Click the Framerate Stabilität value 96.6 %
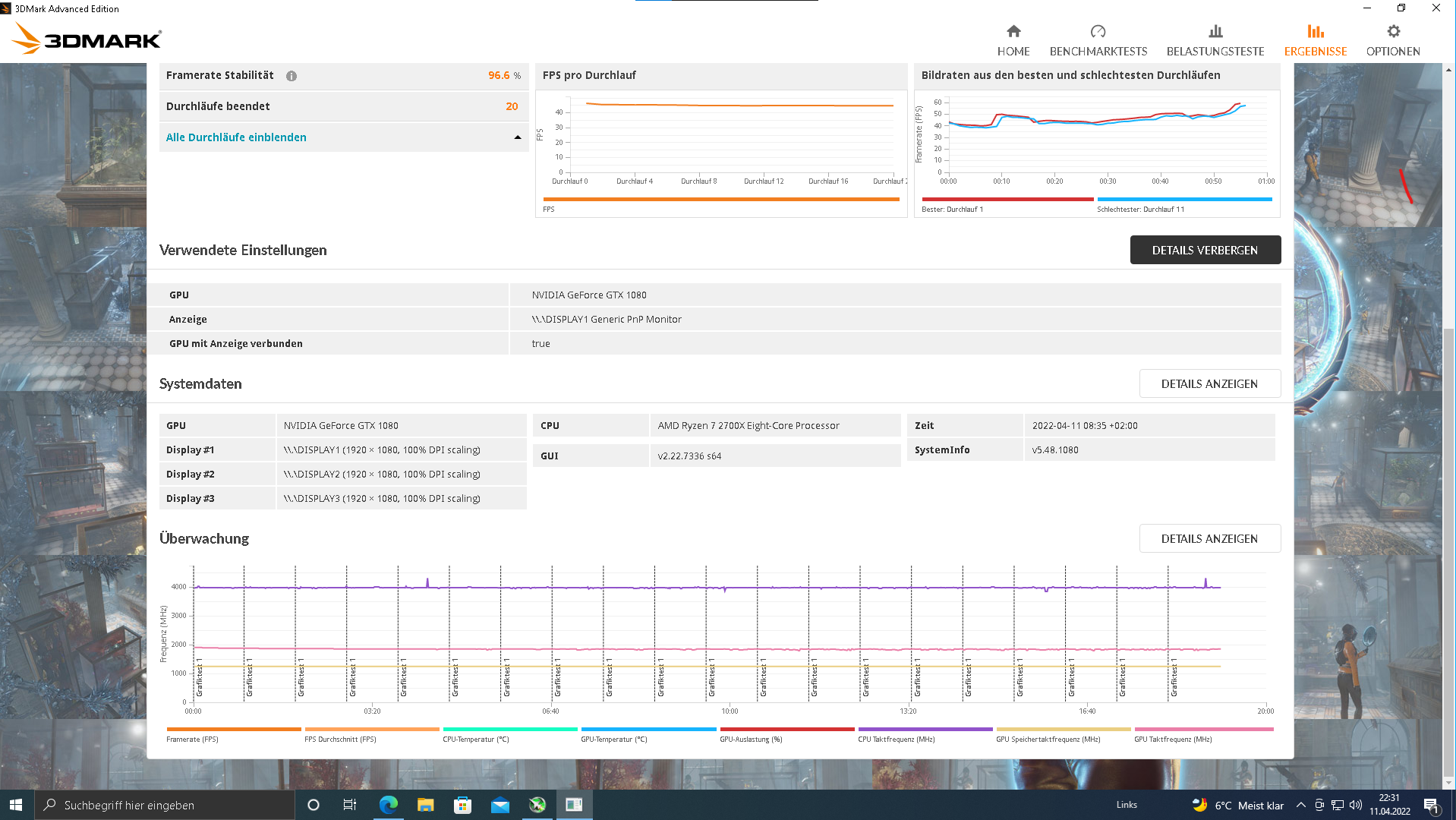 click(504, 76)
